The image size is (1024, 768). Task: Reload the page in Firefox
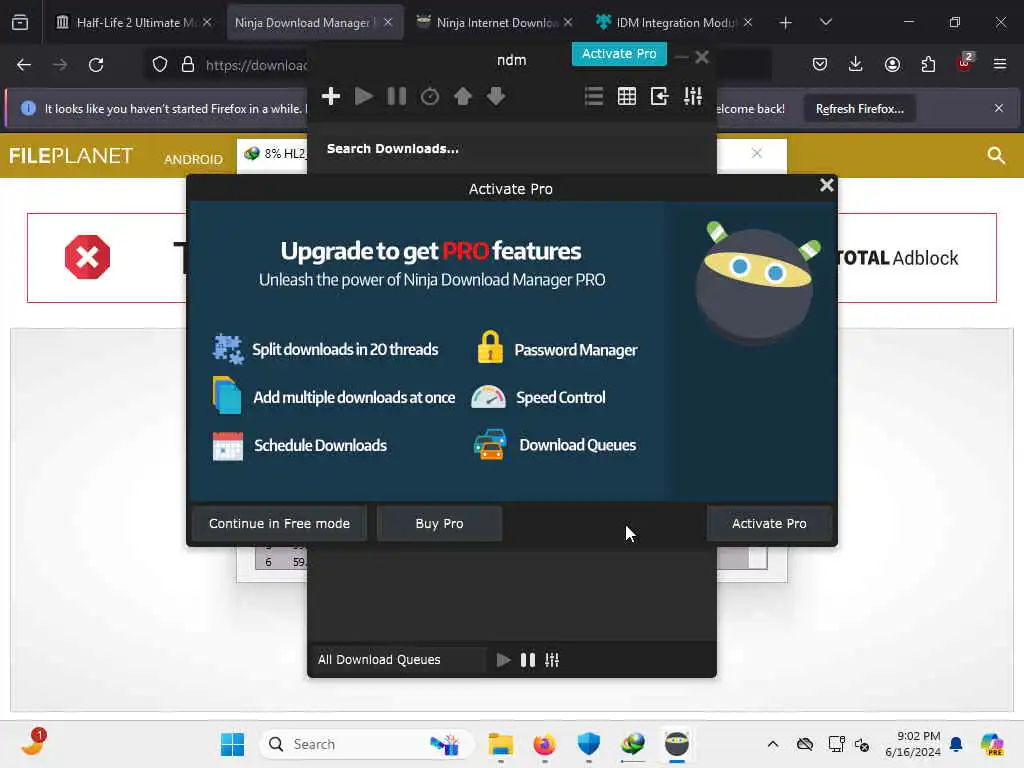[x=96, y=65]
